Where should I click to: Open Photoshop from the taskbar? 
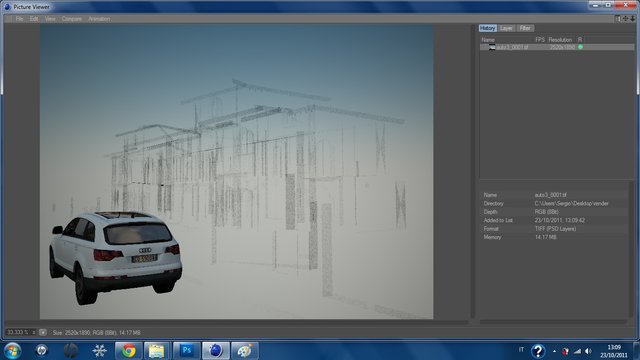click(x=187, y=351)
